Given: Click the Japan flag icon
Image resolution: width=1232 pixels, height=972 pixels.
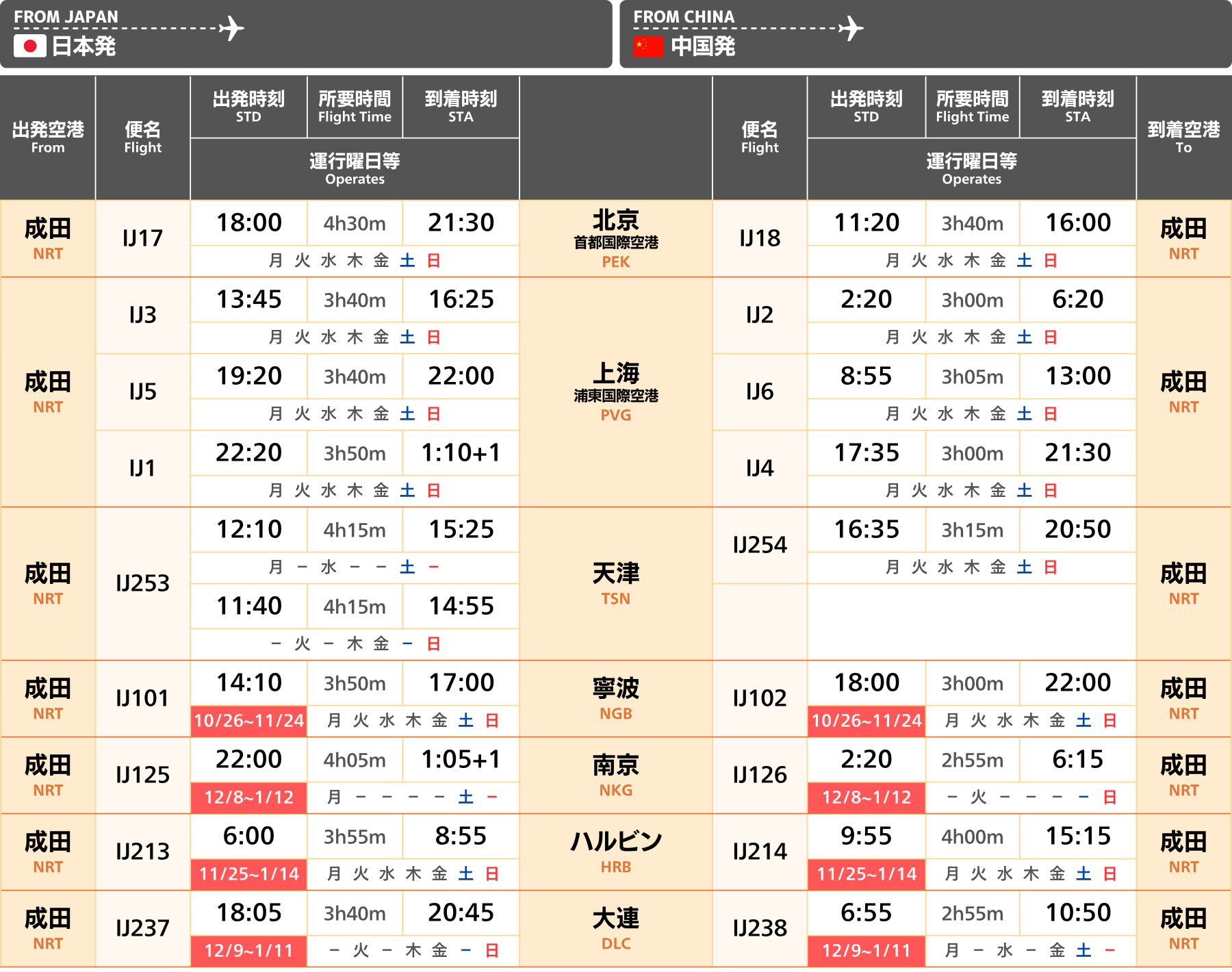Looking at the screenshot, I should click(29, 46).
